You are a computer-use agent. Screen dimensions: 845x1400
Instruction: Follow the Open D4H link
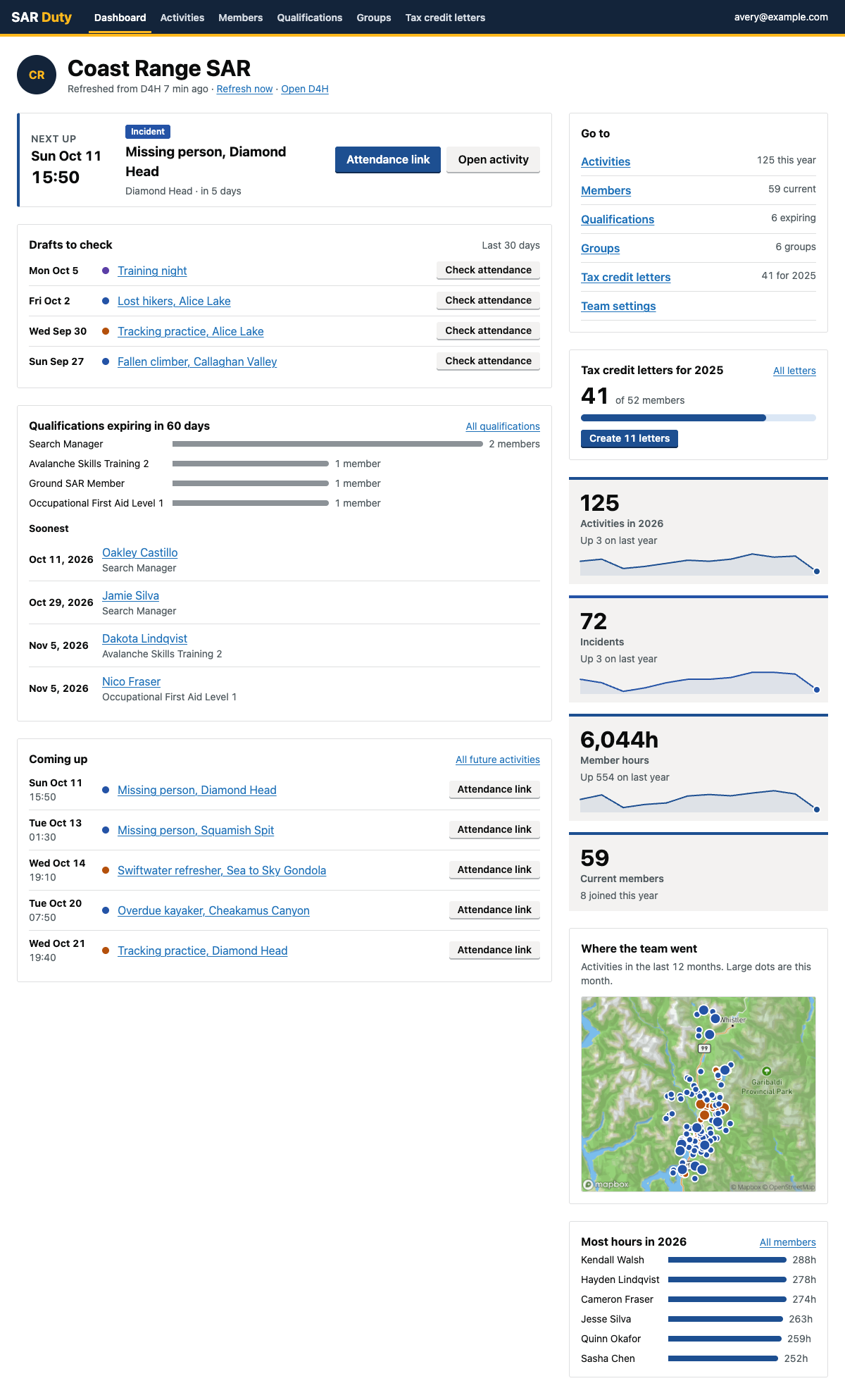305,89
